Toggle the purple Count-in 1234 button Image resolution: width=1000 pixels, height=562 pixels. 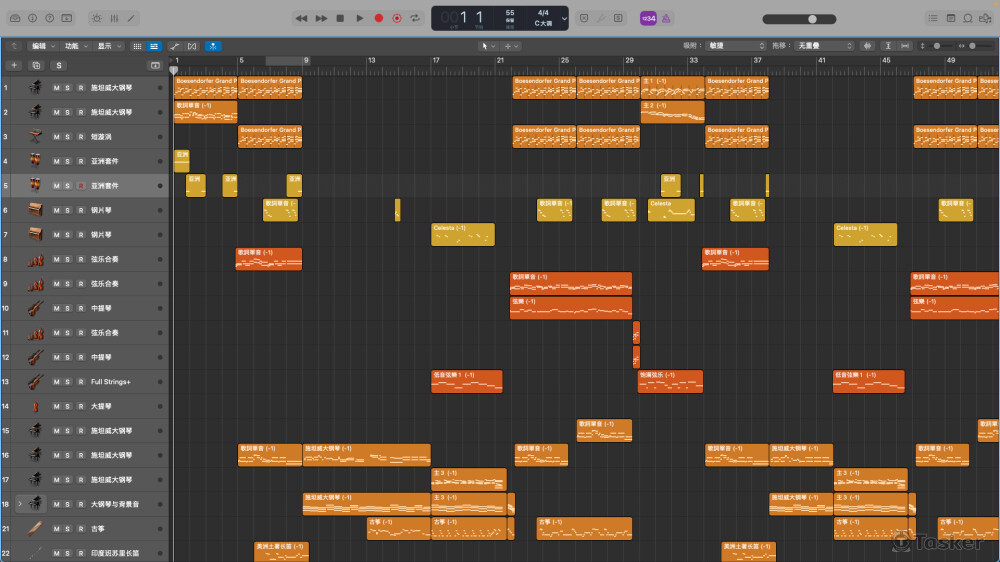click(648, 18)
